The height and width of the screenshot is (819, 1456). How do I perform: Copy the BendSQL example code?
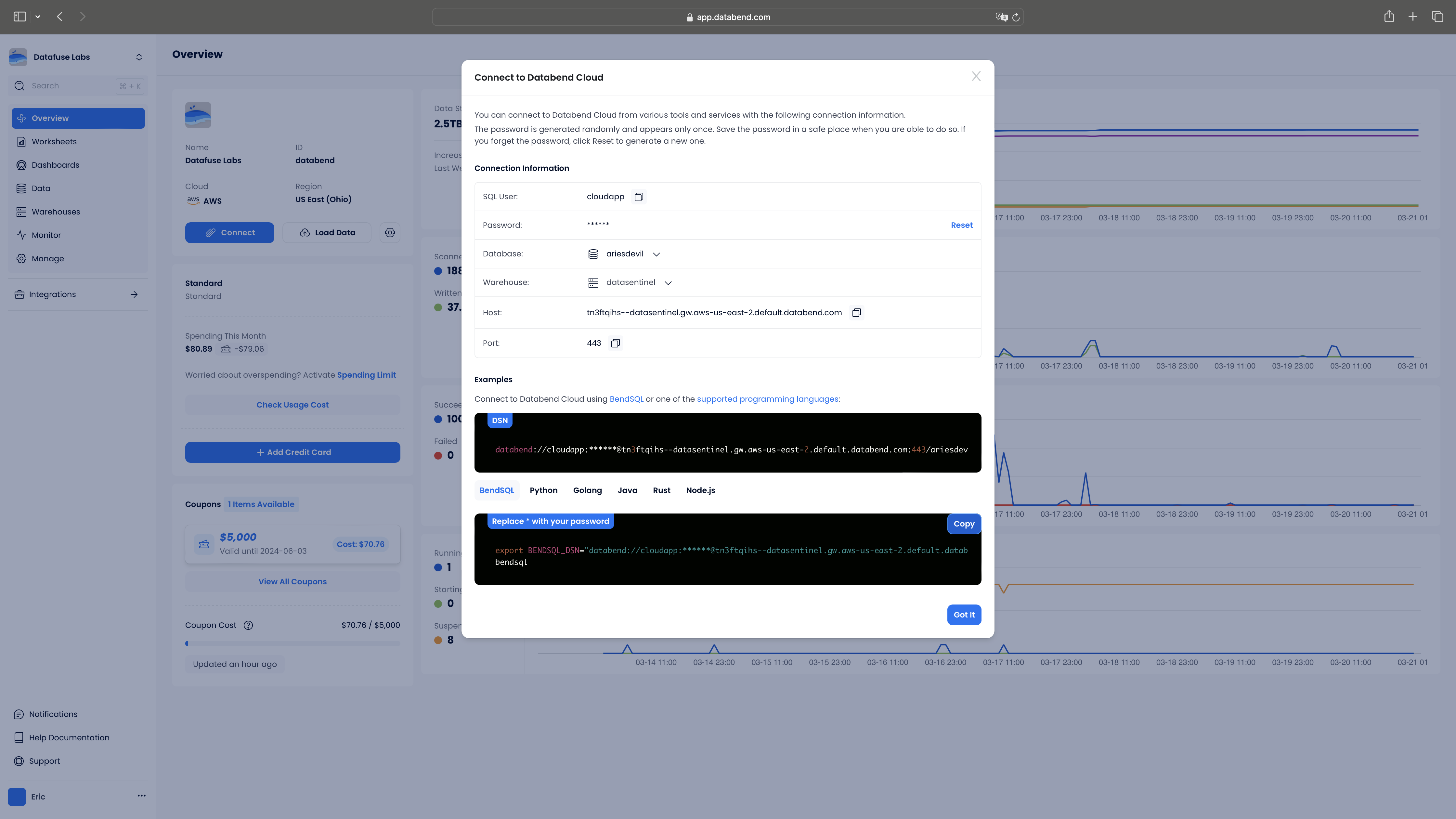[964, 524]
